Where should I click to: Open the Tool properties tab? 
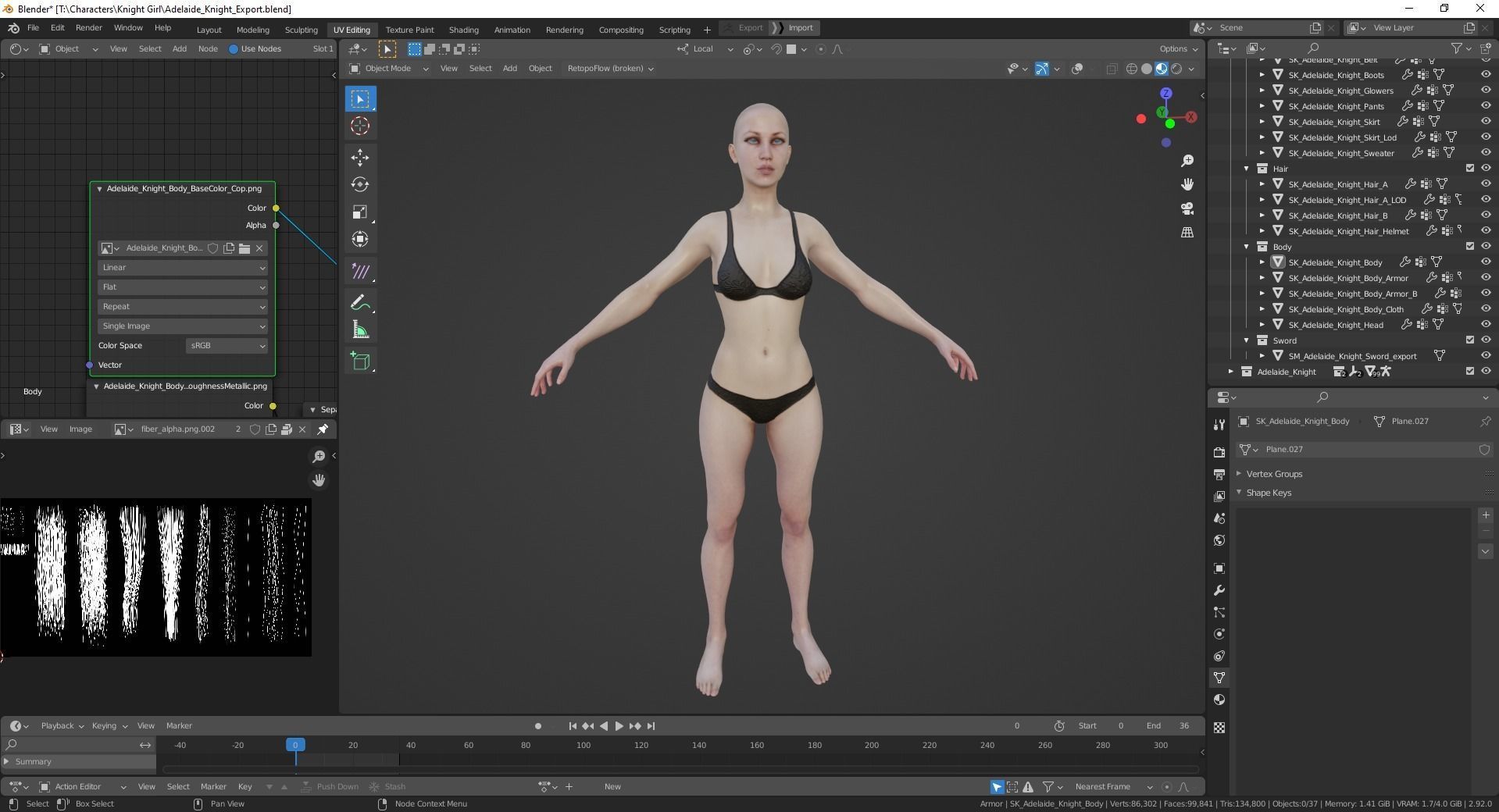coord(1219,425)
